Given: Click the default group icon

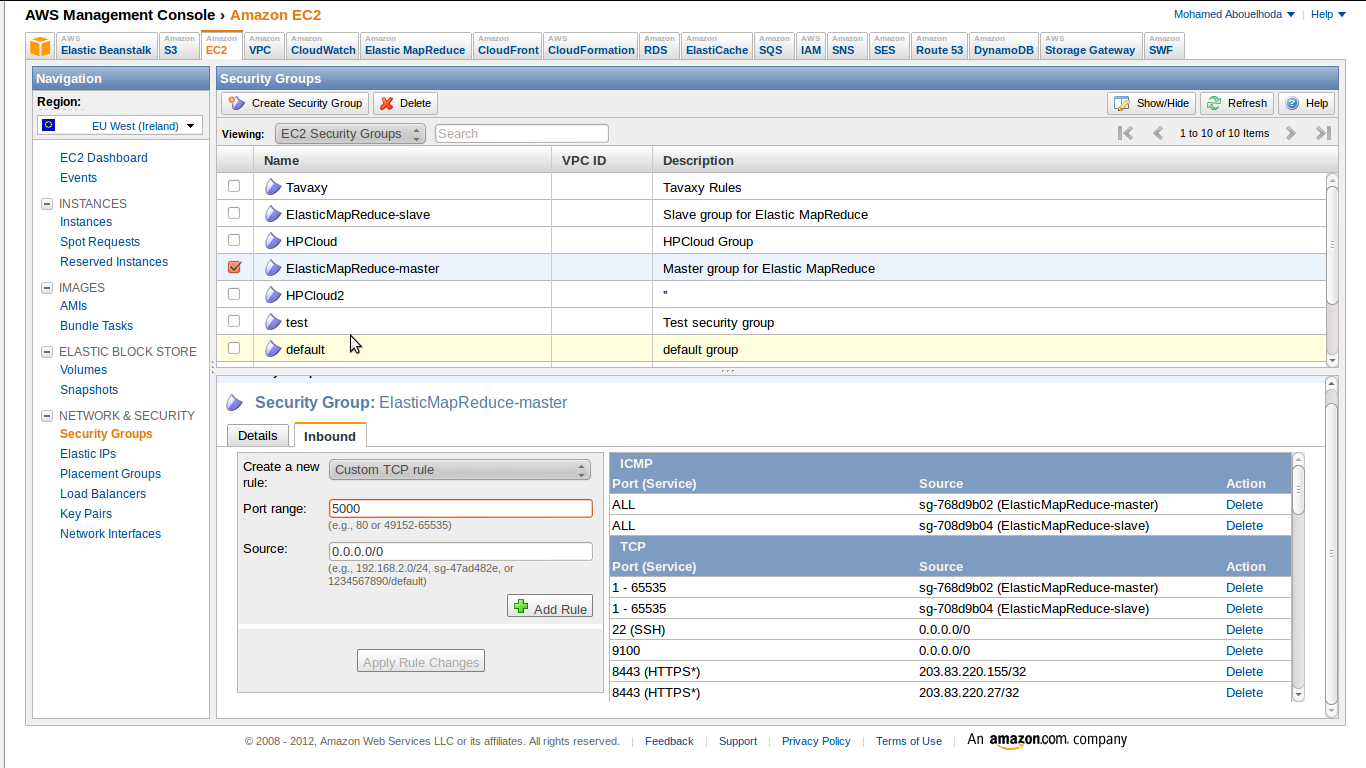Looking at the screenshot, I should coord(273,349).
